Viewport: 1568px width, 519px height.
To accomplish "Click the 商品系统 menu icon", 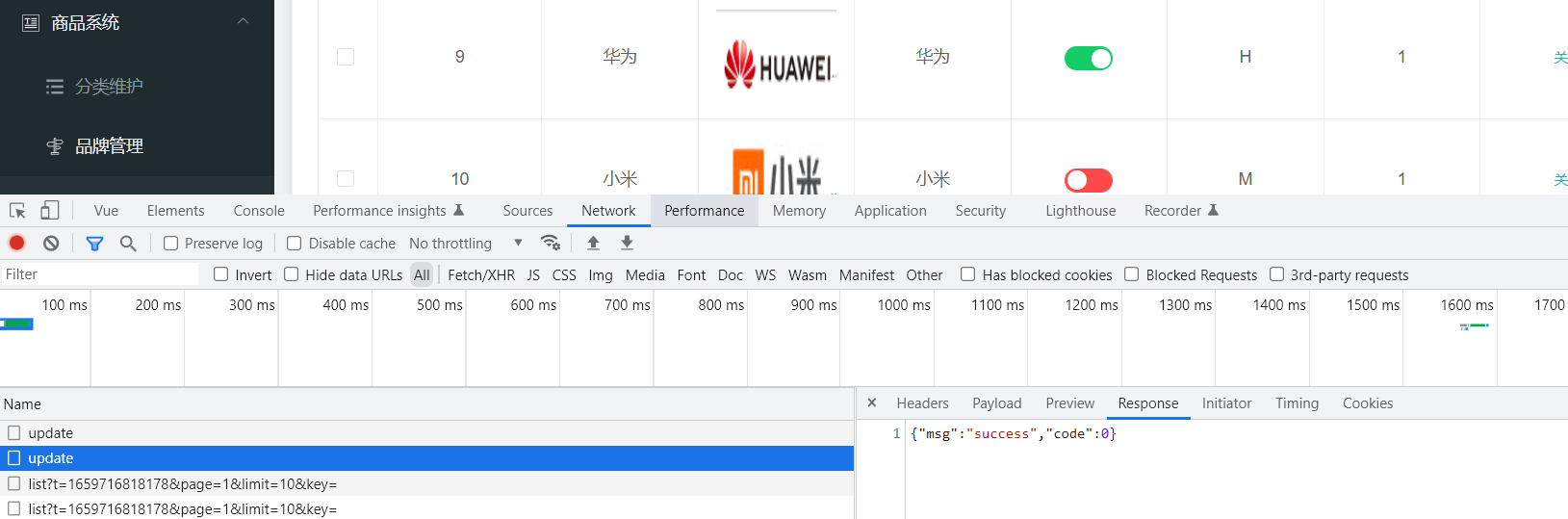I will pos(31,22).
